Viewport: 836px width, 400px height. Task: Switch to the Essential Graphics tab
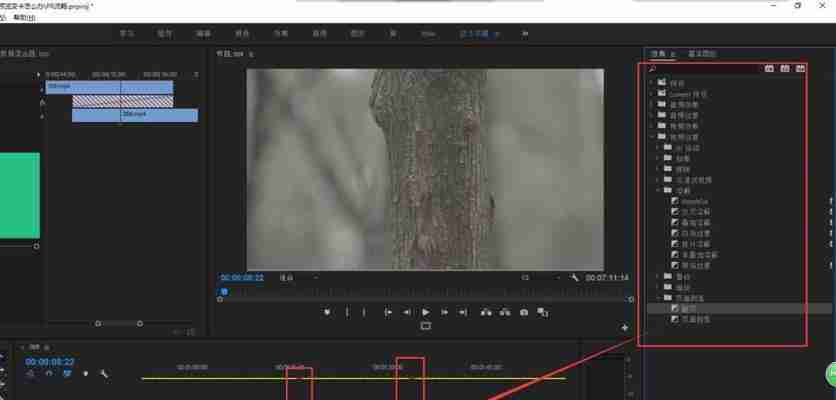pyautogui.click(x=703, y=53)
